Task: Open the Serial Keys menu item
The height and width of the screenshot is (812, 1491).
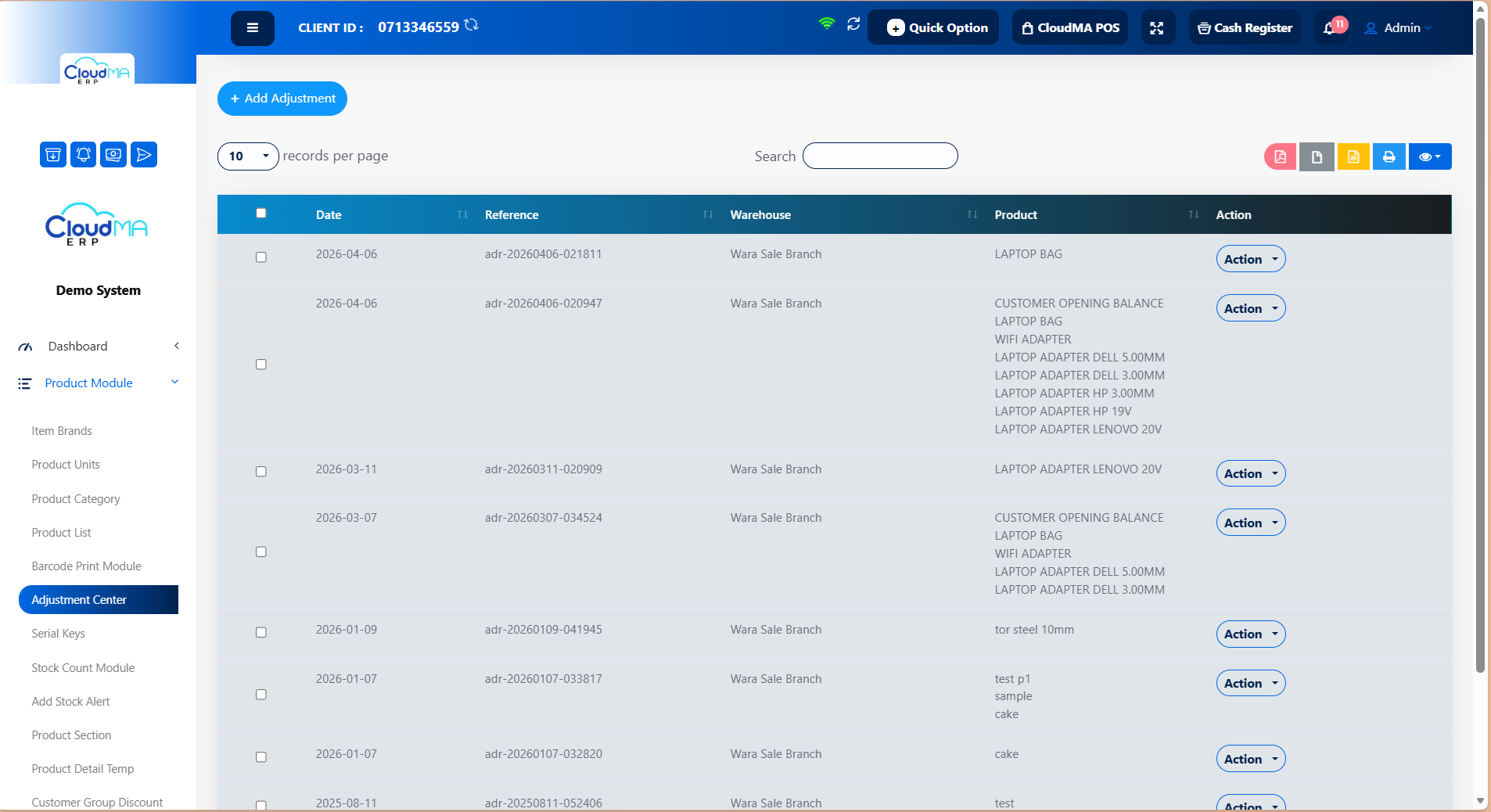Action: pos(58,634)
